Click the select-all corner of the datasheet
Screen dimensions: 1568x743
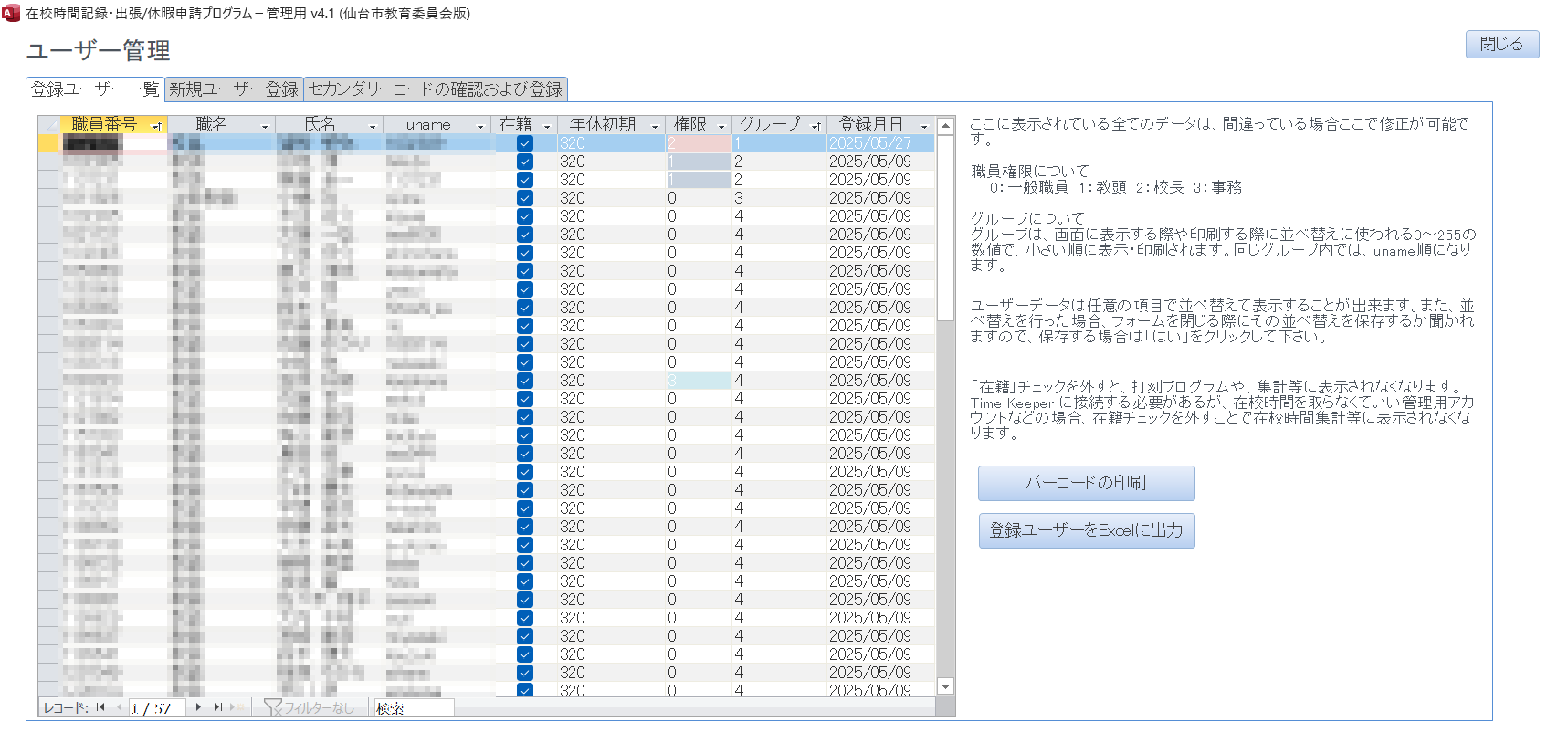click(48, 125)
